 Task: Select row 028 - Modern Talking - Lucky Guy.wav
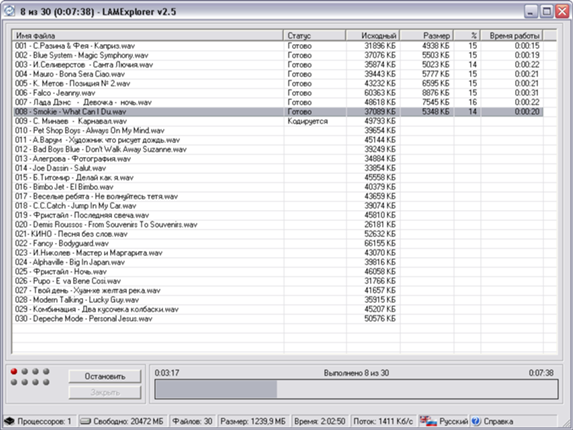click(x=278, y=300)
